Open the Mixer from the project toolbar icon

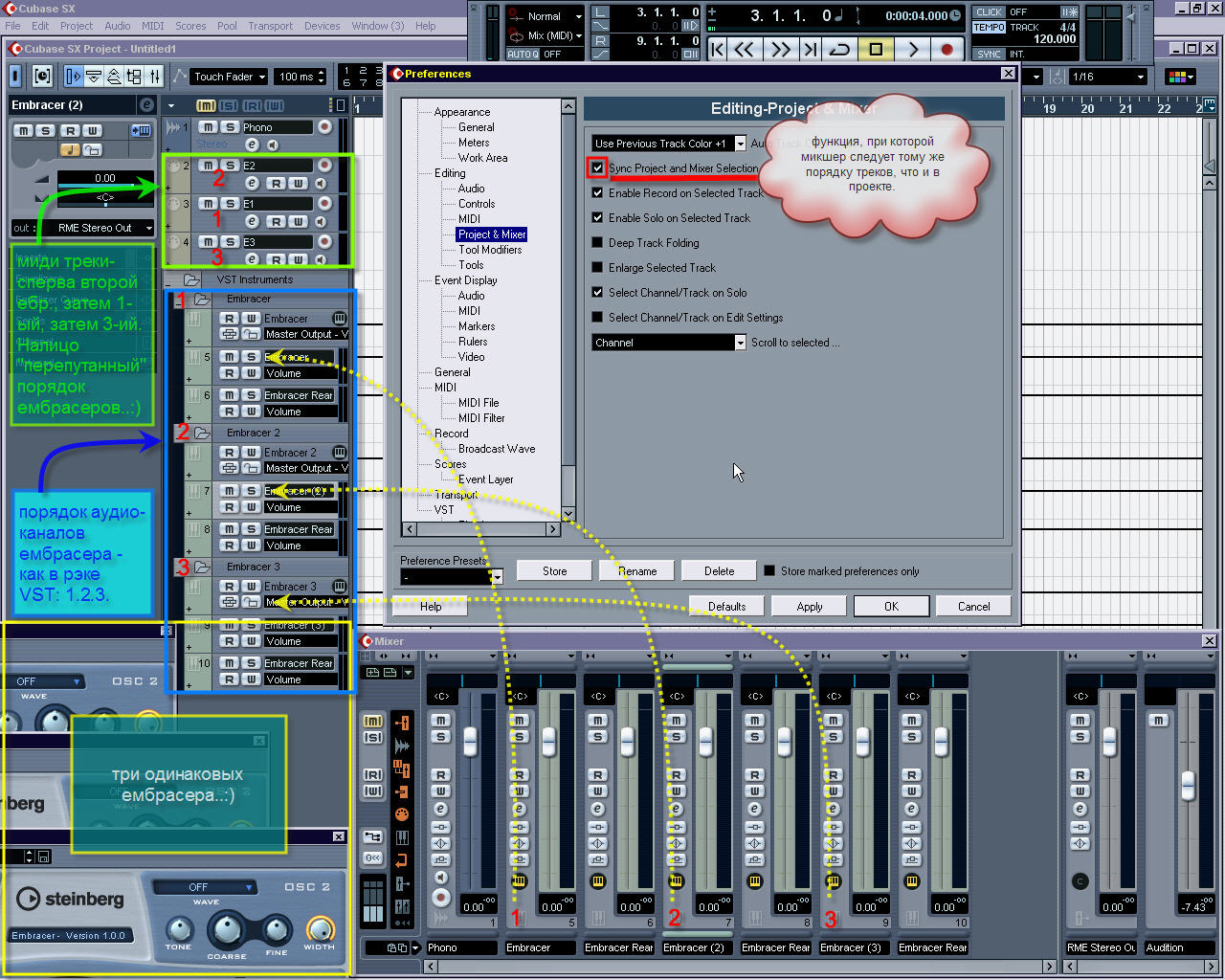154,76
